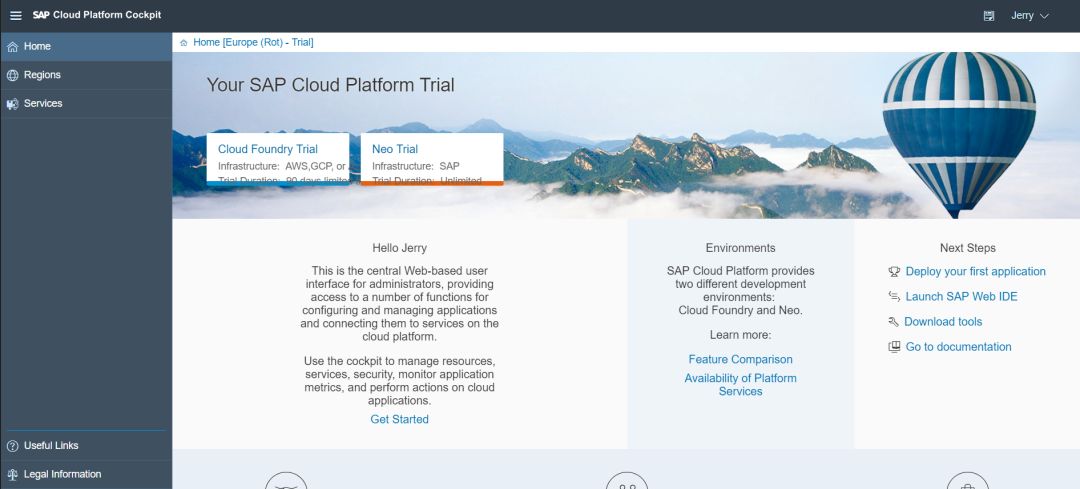Click the Home house icon in sidebar

click(12, 46)
